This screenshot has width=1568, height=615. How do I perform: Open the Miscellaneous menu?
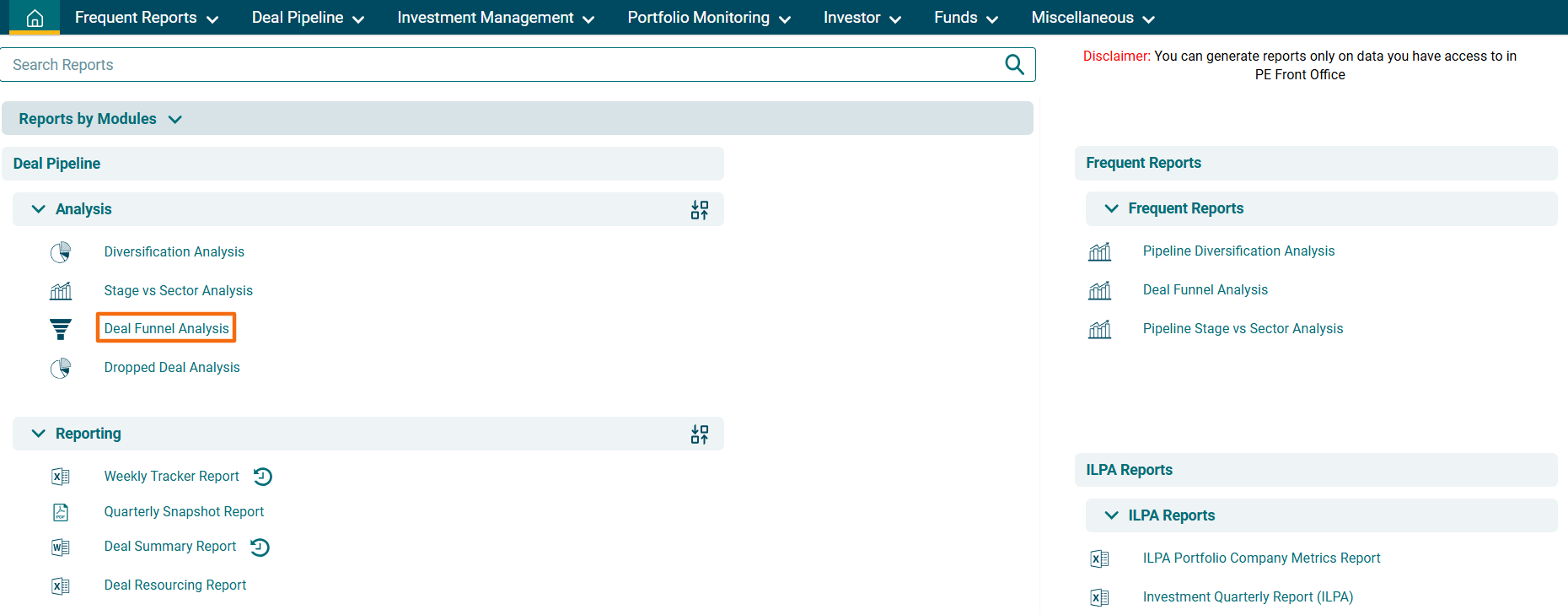coord(1093,18)
